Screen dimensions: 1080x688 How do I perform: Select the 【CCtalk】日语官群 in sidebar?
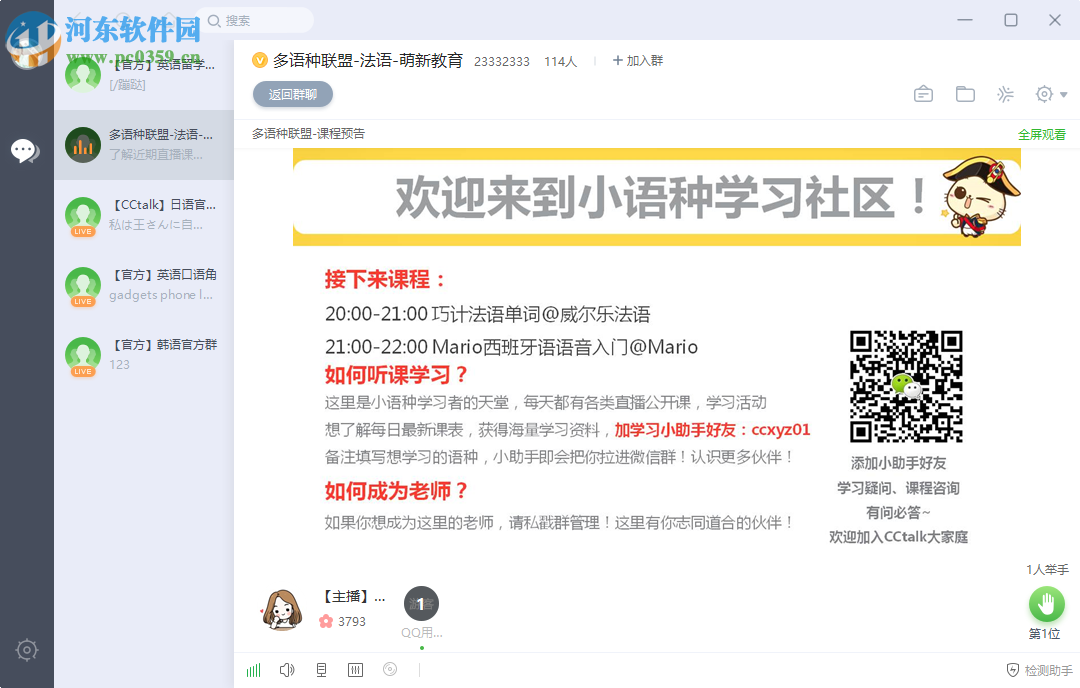pos(143,217)
